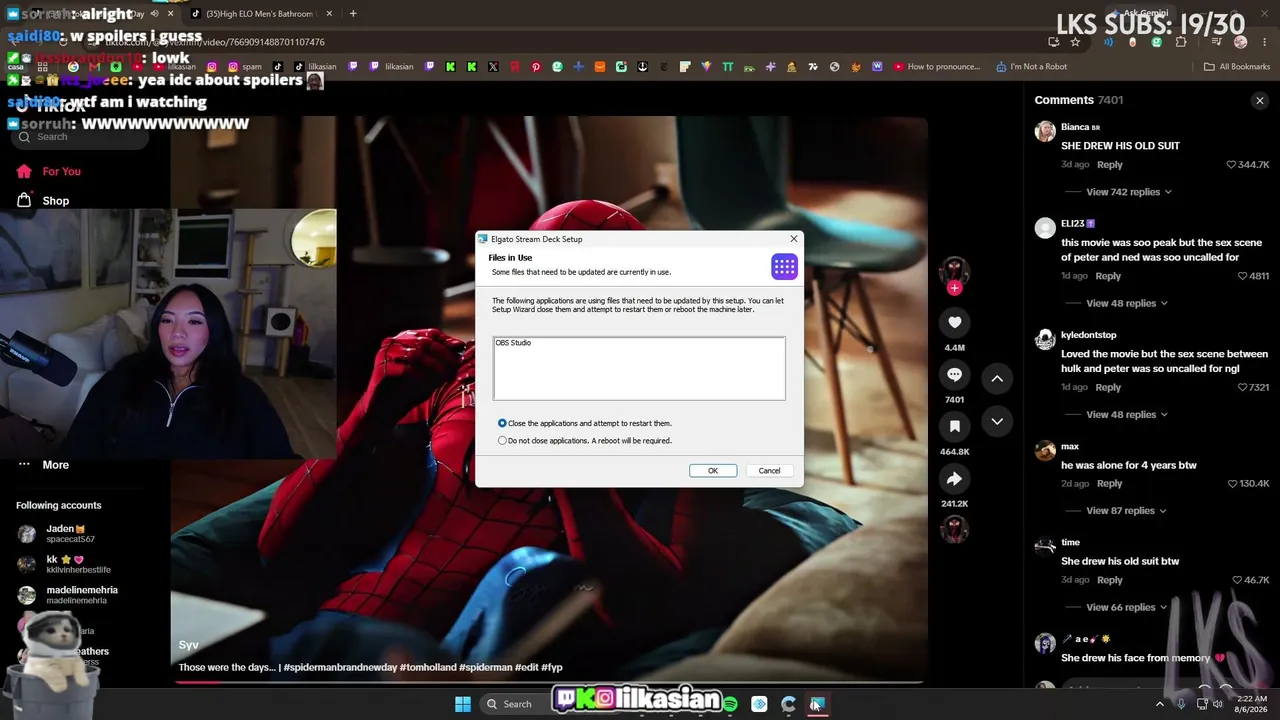
Task: Expand 'View 48 replies' under ELI23's comment
Action: 1127,303
